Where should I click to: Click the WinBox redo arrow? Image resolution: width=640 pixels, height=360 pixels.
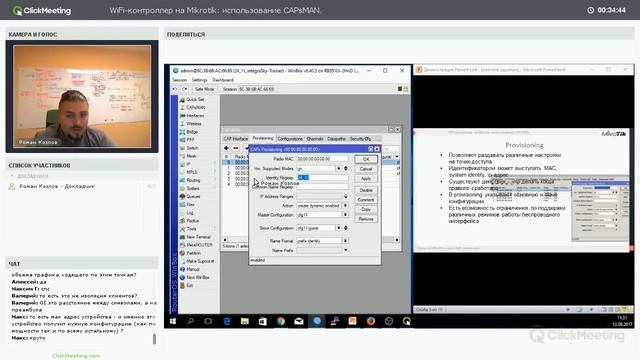pos(184,89)
